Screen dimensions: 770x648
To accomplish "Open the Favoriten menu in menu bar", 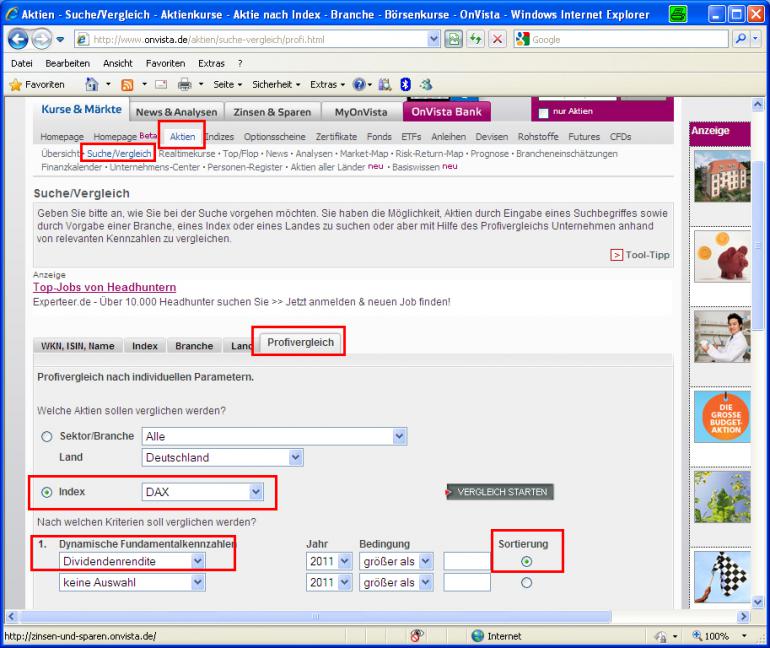I will tap(165, 63).
